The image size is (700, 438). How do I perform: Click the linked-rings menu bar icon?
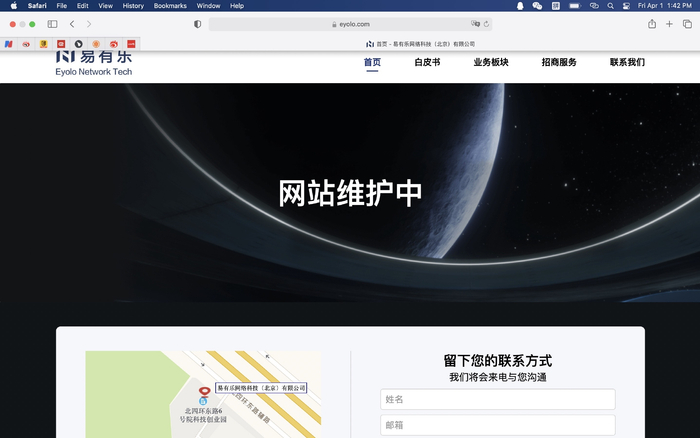pos(594,6)
